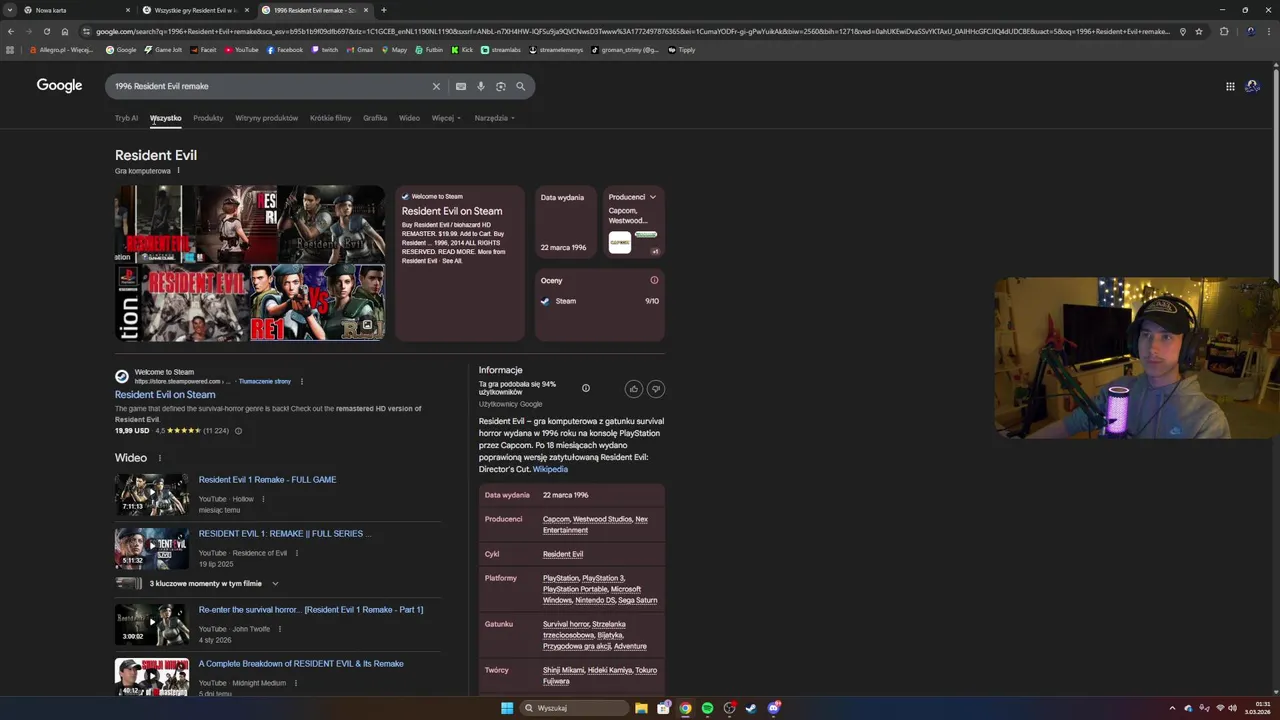This screenshot has width=1280, height=720.
Task: Click the Windows taskbar Wyszukaj search box
Action: 575,708
